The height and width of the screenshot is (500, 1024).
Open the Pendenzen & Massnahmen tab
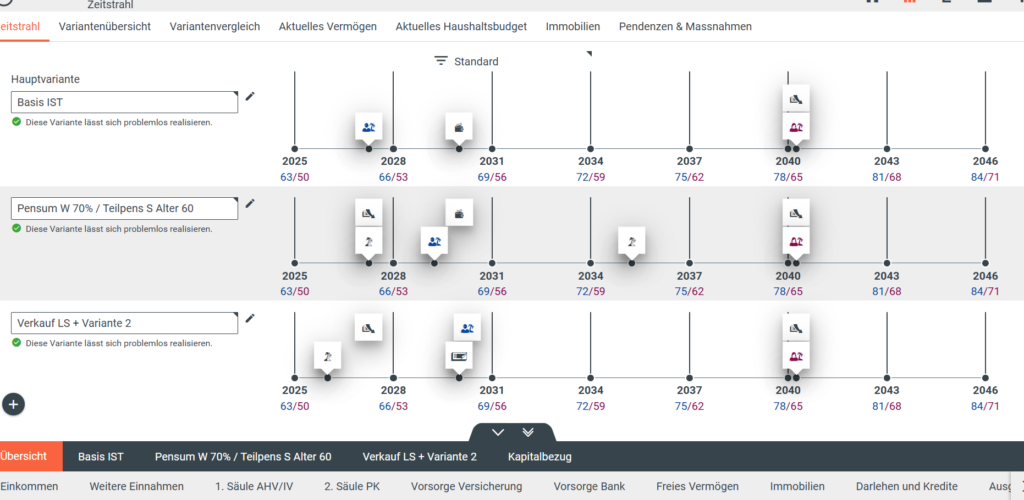click(685, 26)
